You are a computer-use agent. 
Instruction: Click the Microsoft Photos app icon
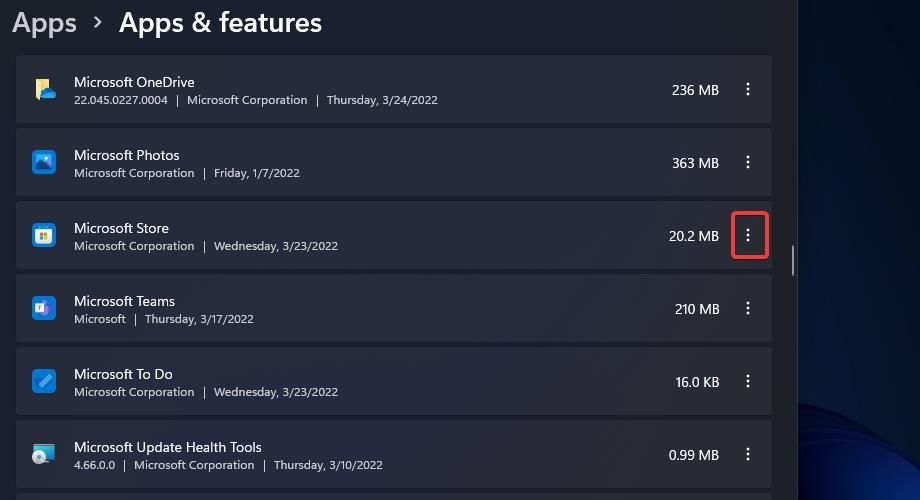(44, 162)
